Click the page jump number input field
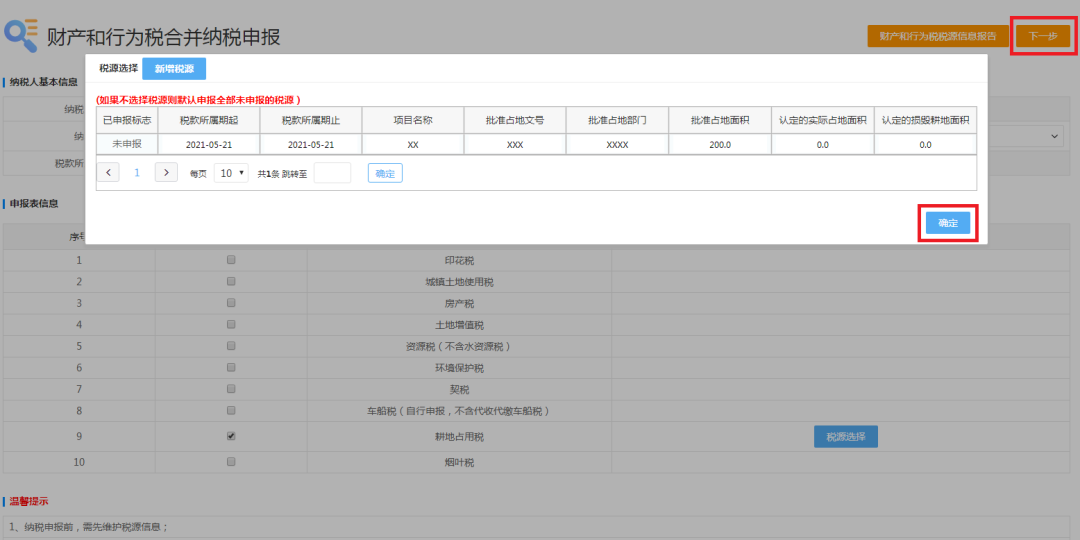This screenshot has width=1080, height=540. click(332, 173)
